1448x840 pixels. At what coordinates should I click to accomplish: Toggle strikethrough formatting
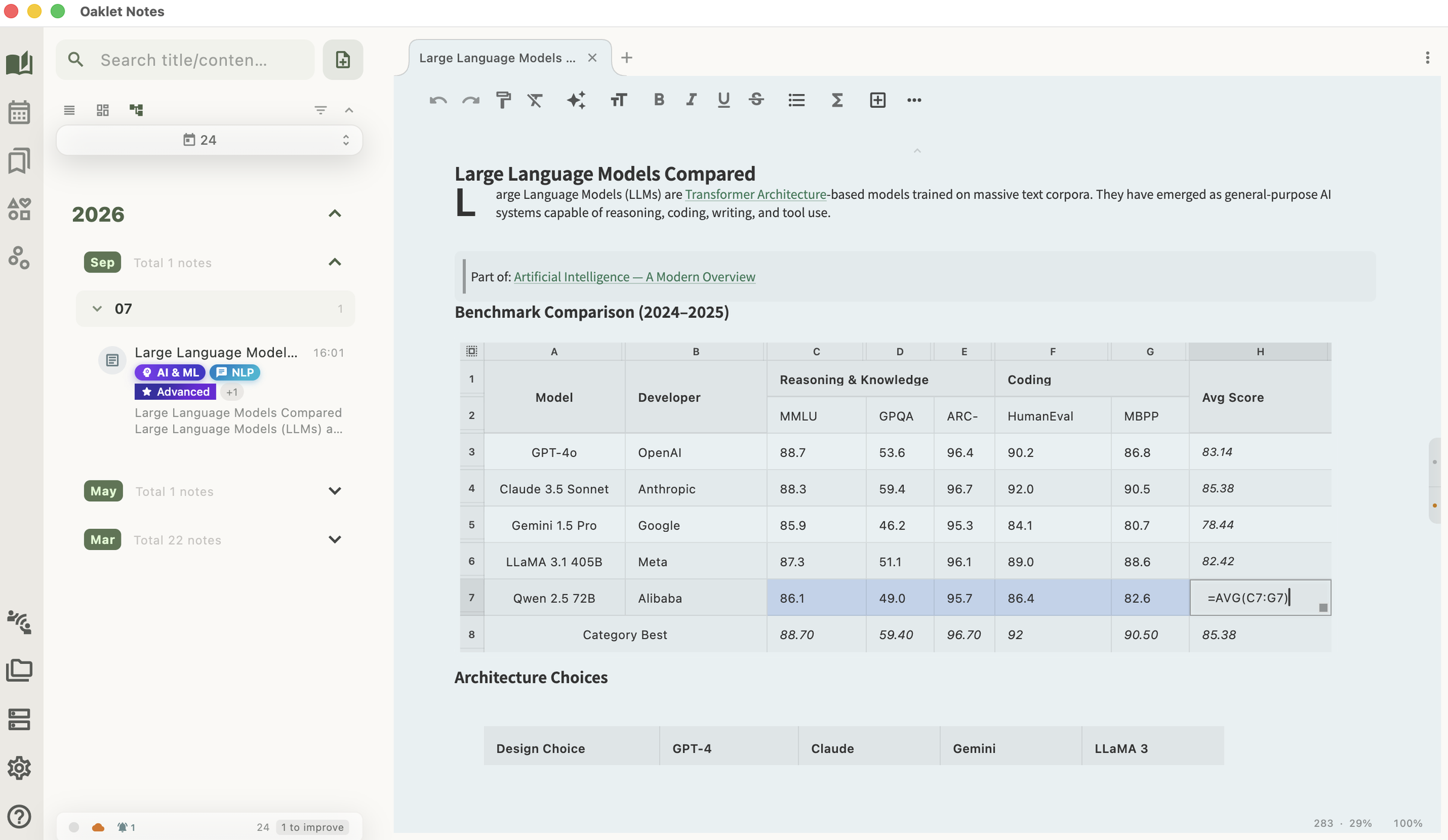[757, 99]
